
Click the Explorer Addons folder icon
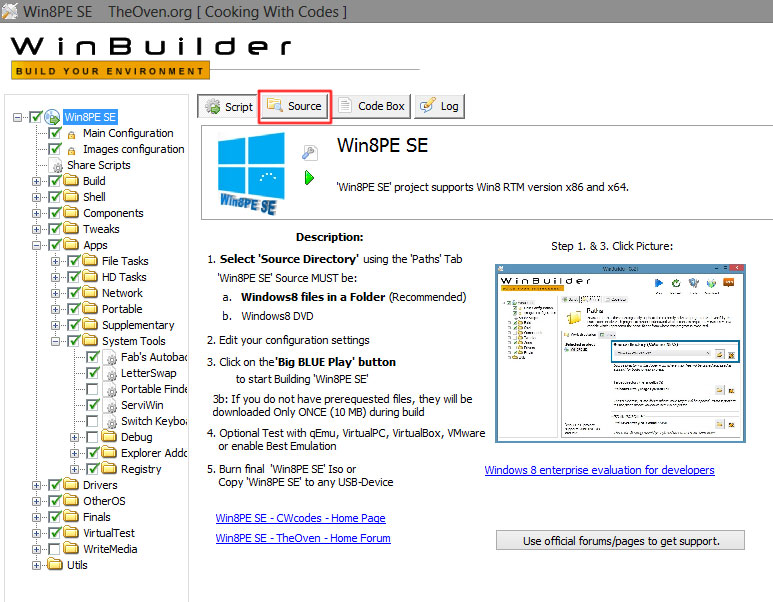click(x=109, y=452)
